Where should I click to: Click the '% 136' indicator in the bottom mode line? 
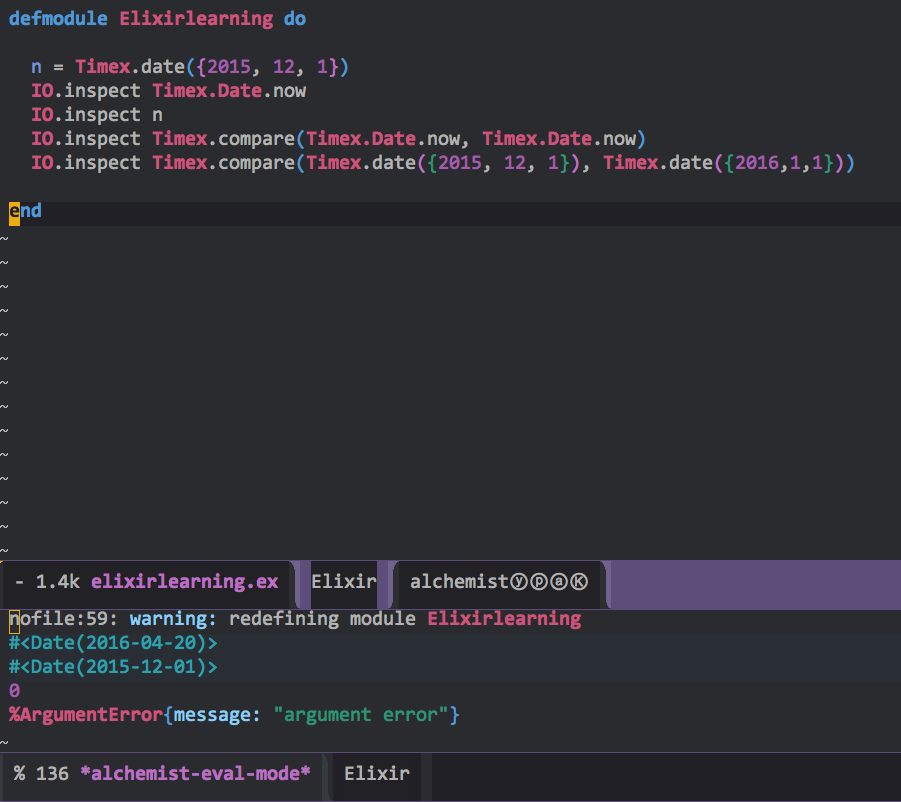click(x=41, y=773)
